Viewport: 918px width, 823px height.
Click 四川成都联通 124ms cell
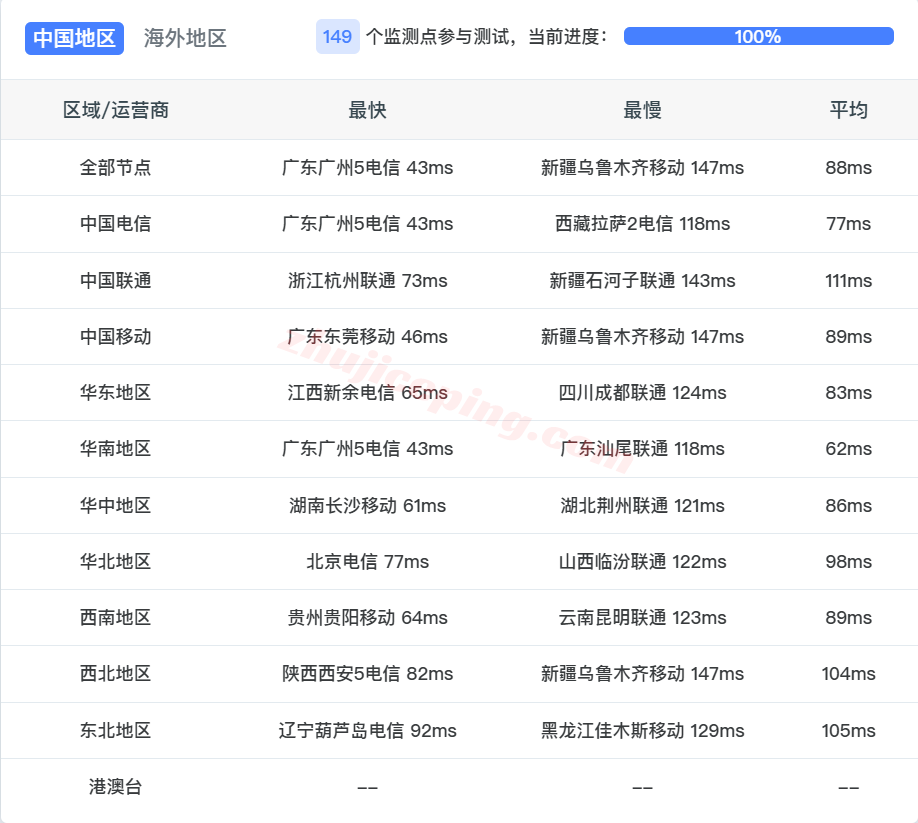tap(642, 392)
